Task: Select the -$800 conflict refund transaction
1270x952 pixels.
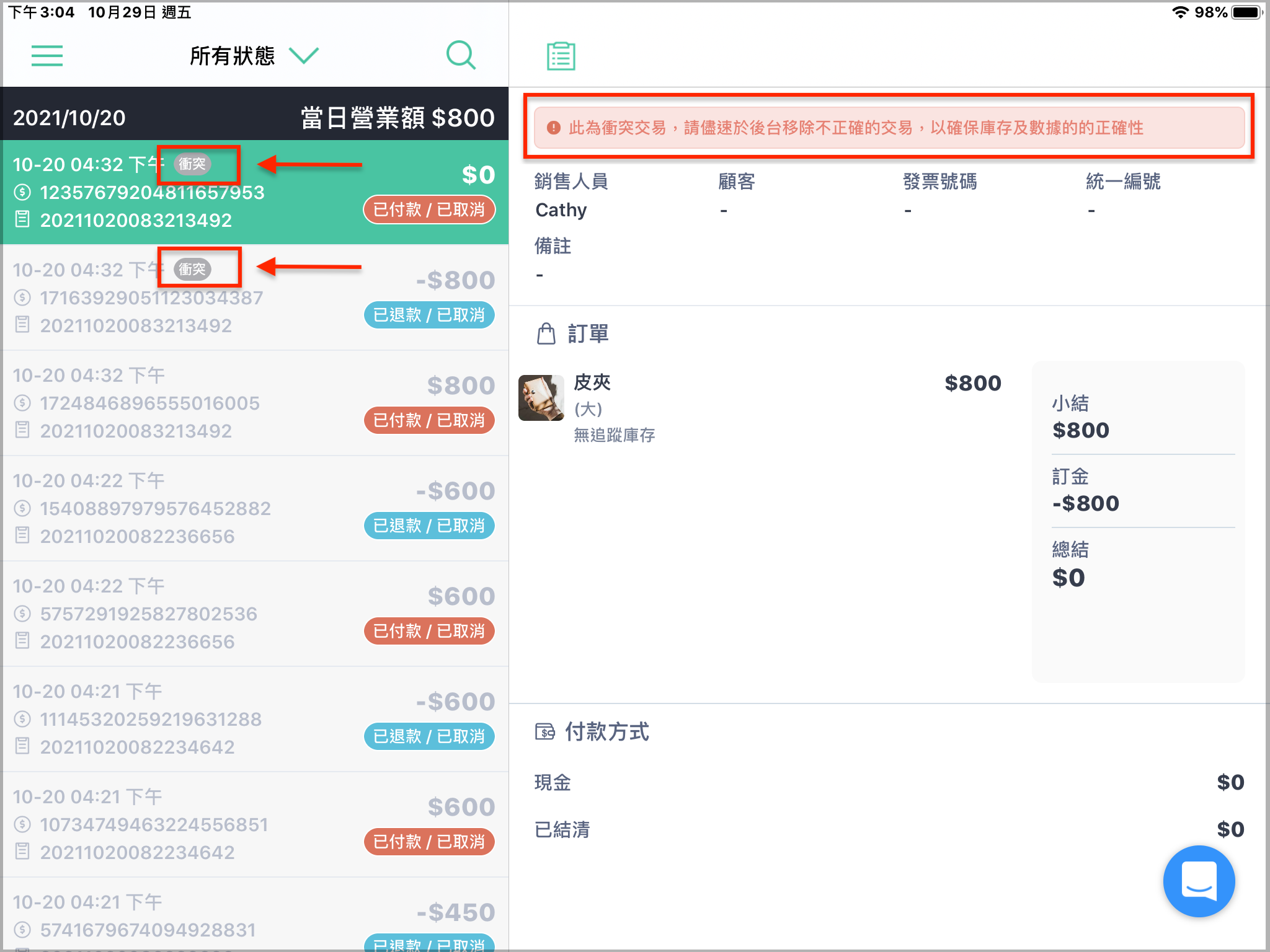Action: [254, 297]
